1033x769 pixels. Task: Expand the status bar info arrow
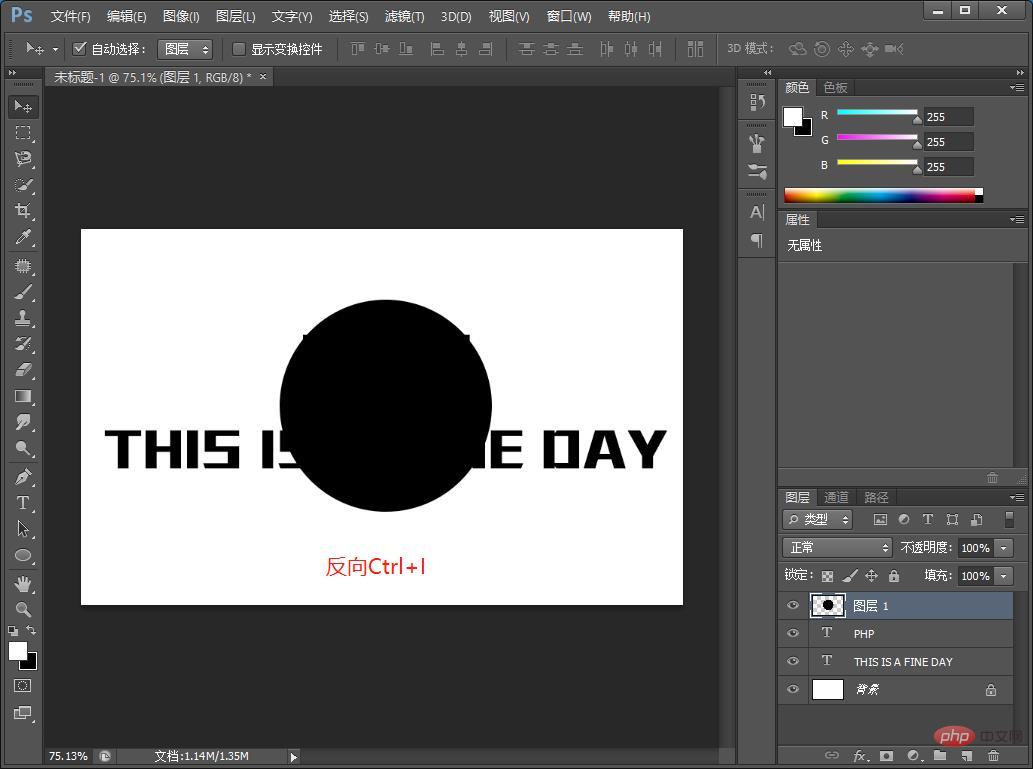(294, 756)
